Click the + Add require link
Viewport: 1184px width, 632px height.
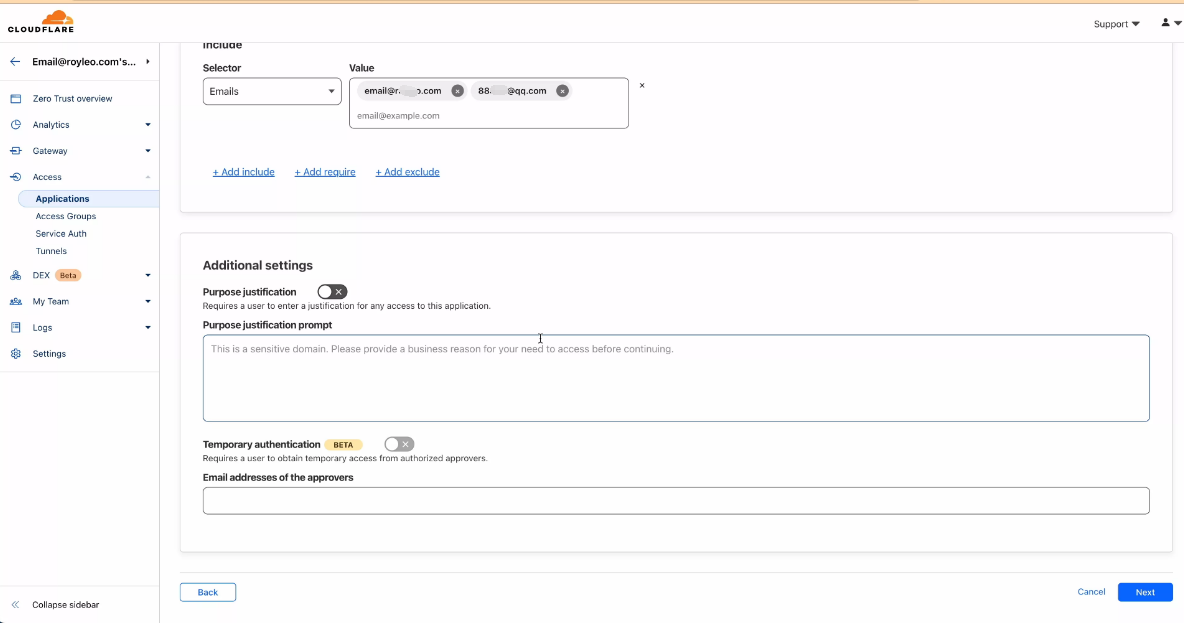click(x=325, y=172)
